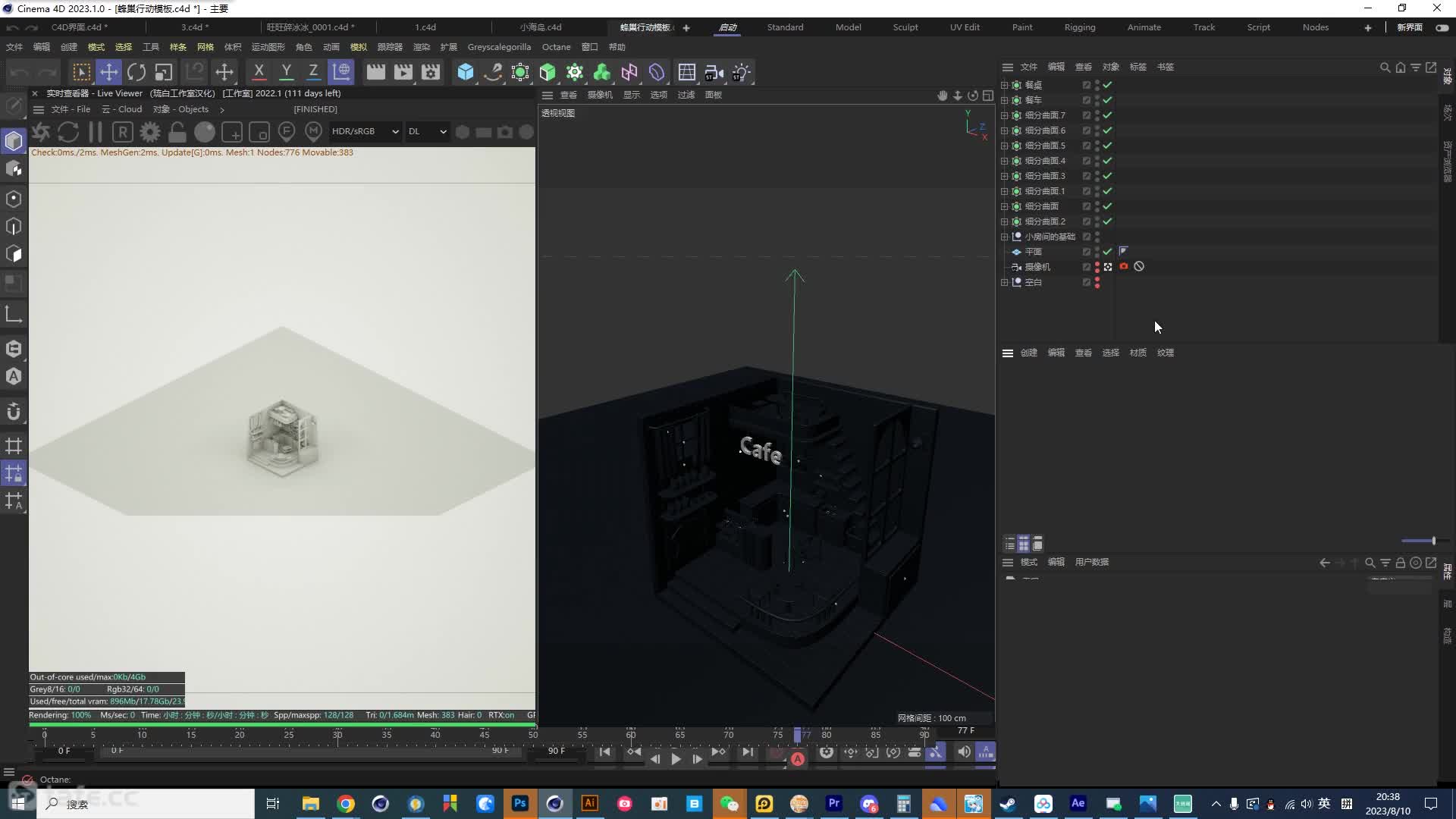
Task: Restart Octane render refresh icon
Action: coord(68,132)
